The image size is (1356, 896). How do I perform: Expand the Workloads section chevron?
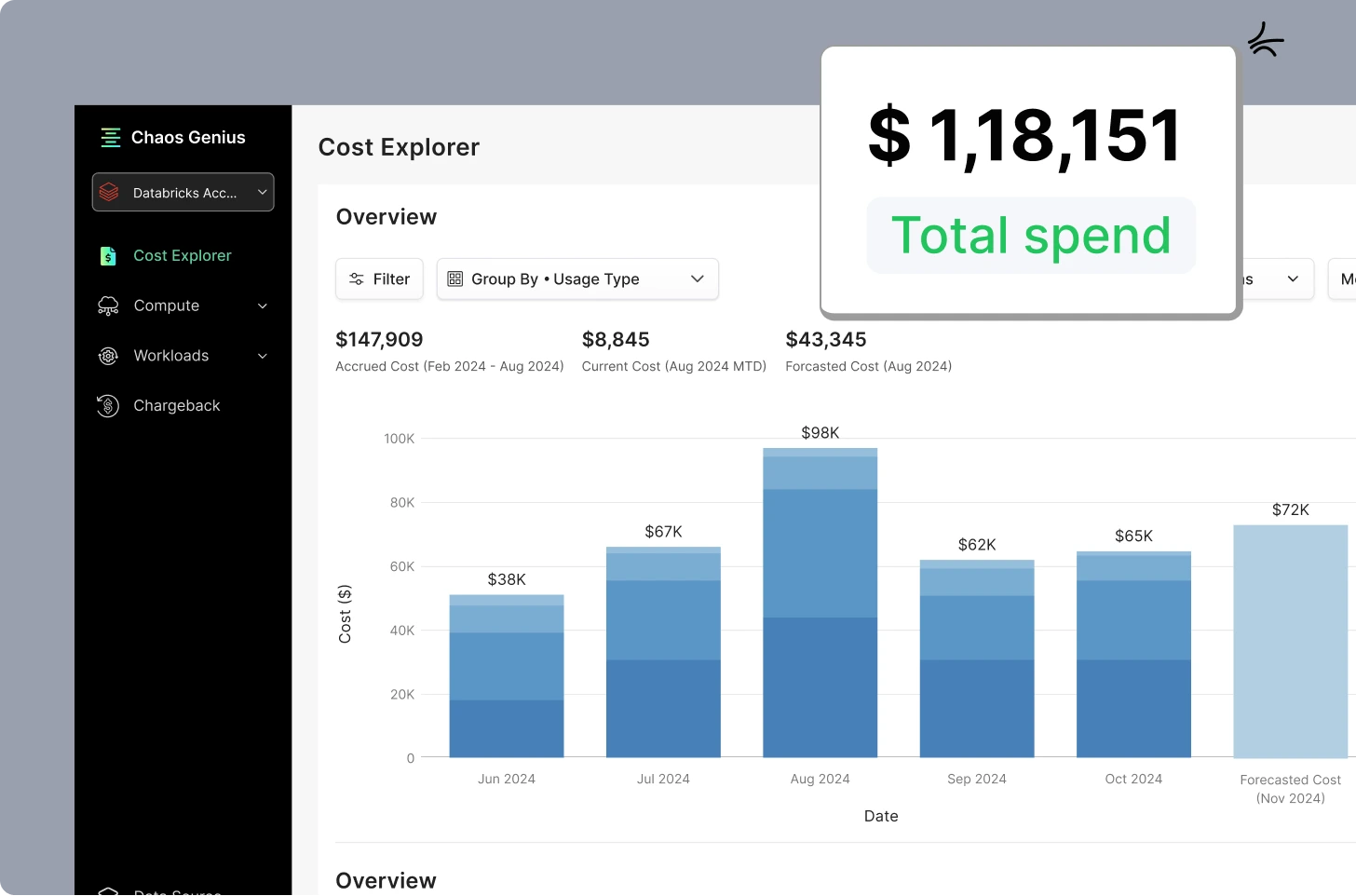pyautogui.click(x=263, y=356)
